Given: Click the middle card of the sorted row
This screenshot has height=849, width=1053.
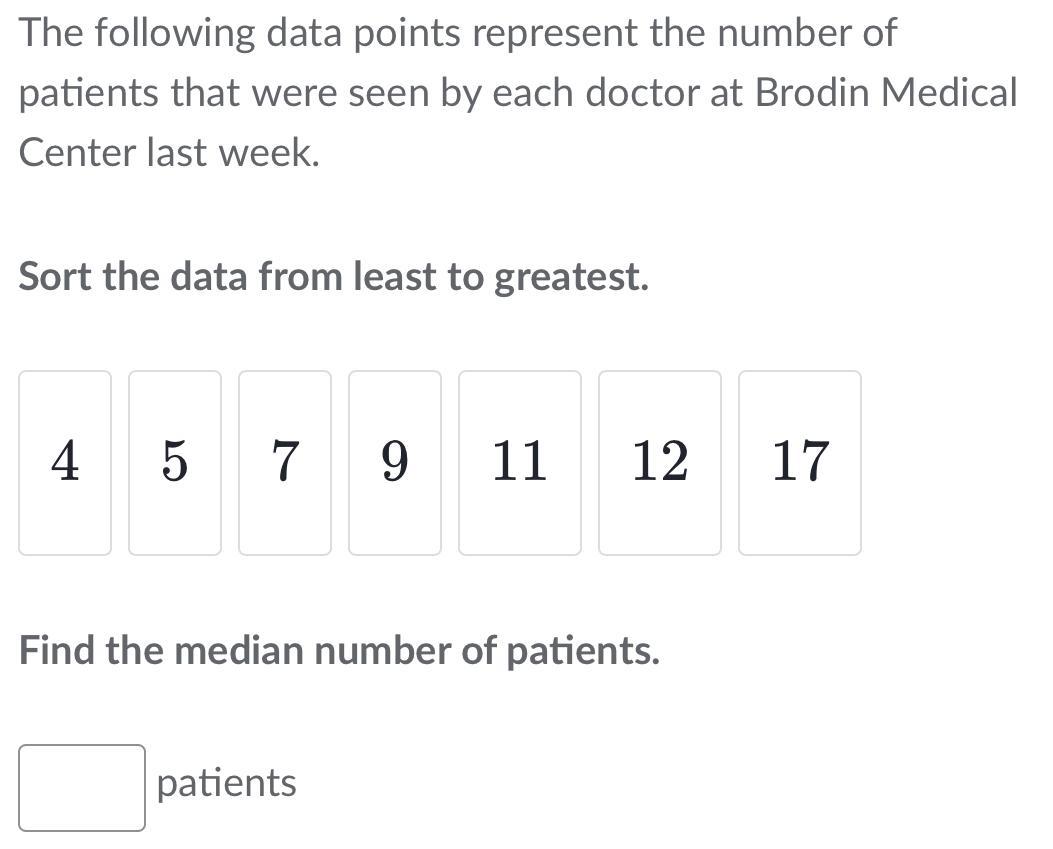Looking at the screenshot, I should (395, 462).
